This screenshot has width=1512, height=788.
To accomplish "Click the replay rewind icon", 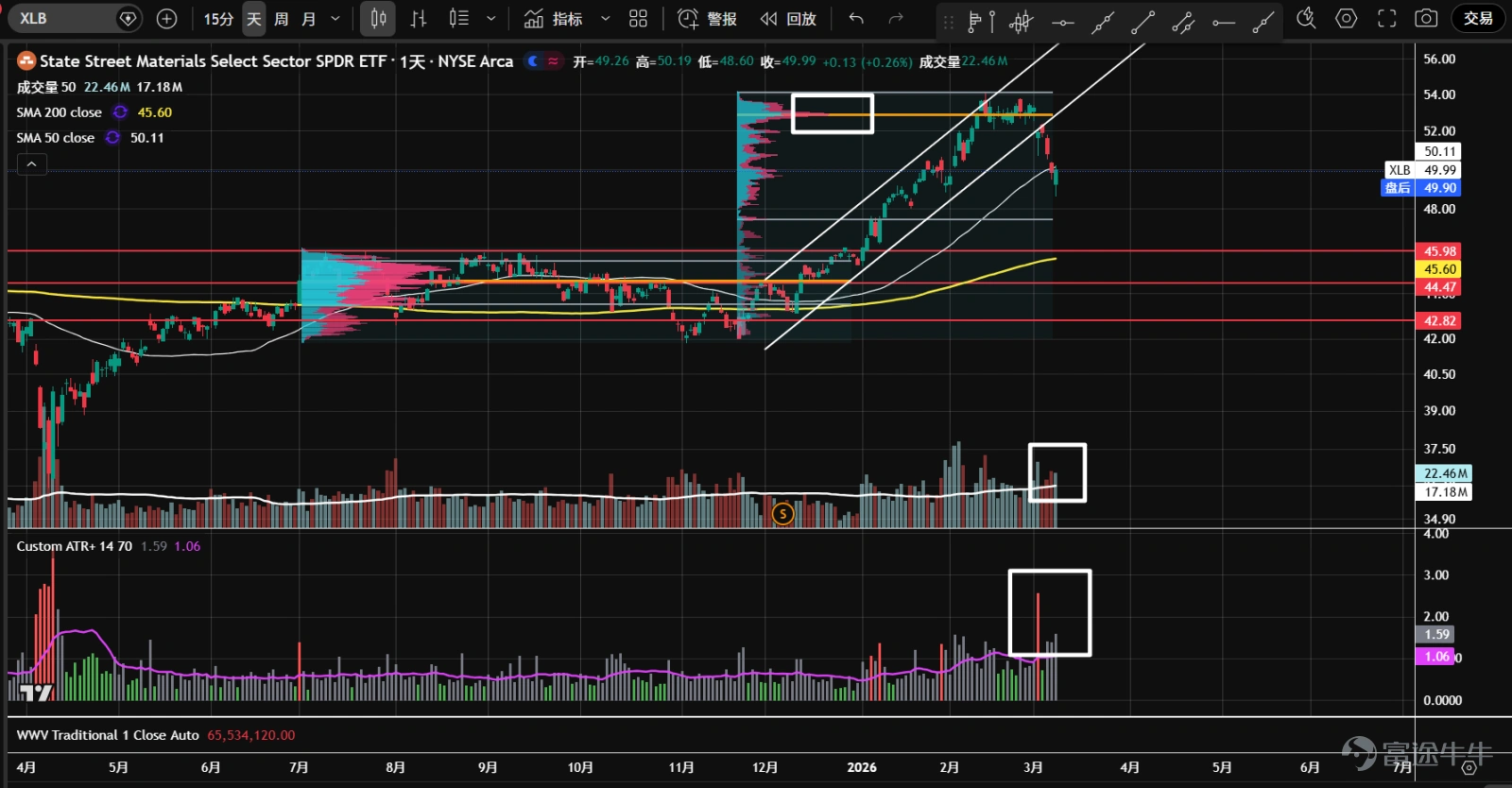I will pos(769,18).
